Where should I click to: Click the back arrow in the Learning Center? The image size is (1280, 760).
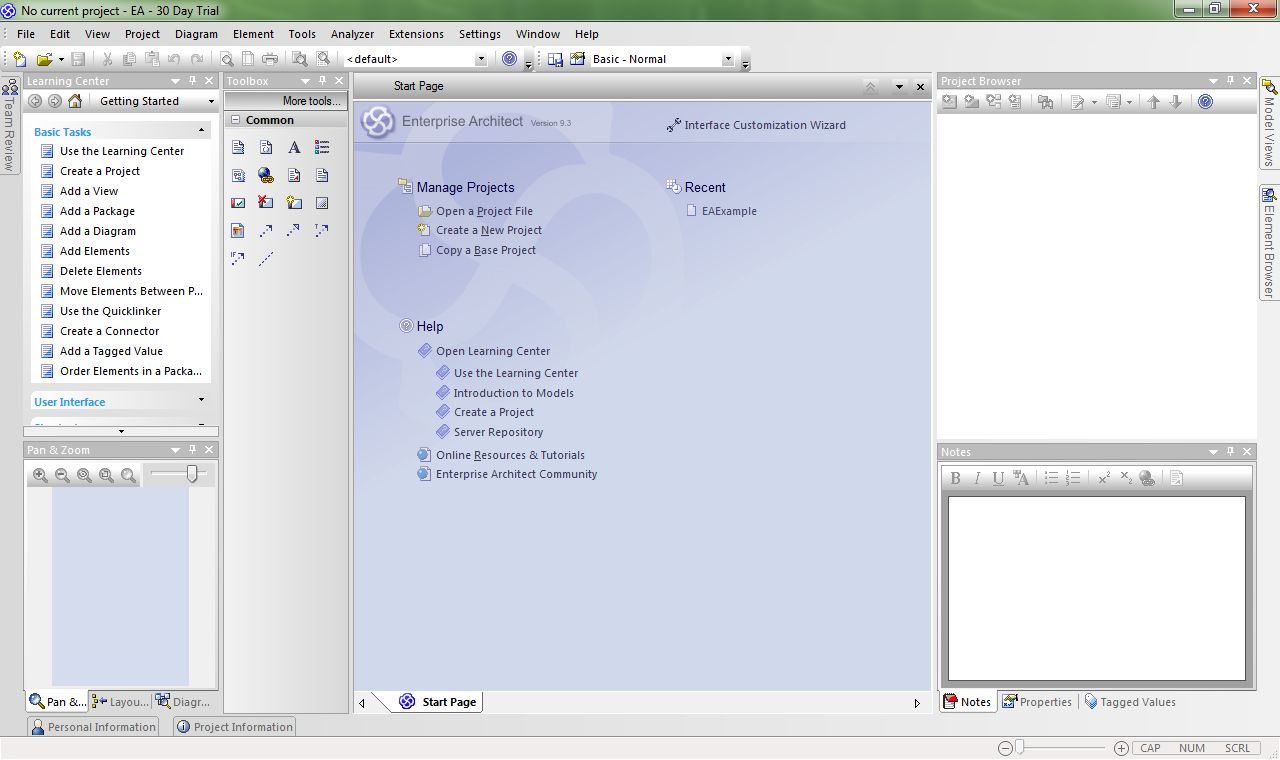(35, 101)
